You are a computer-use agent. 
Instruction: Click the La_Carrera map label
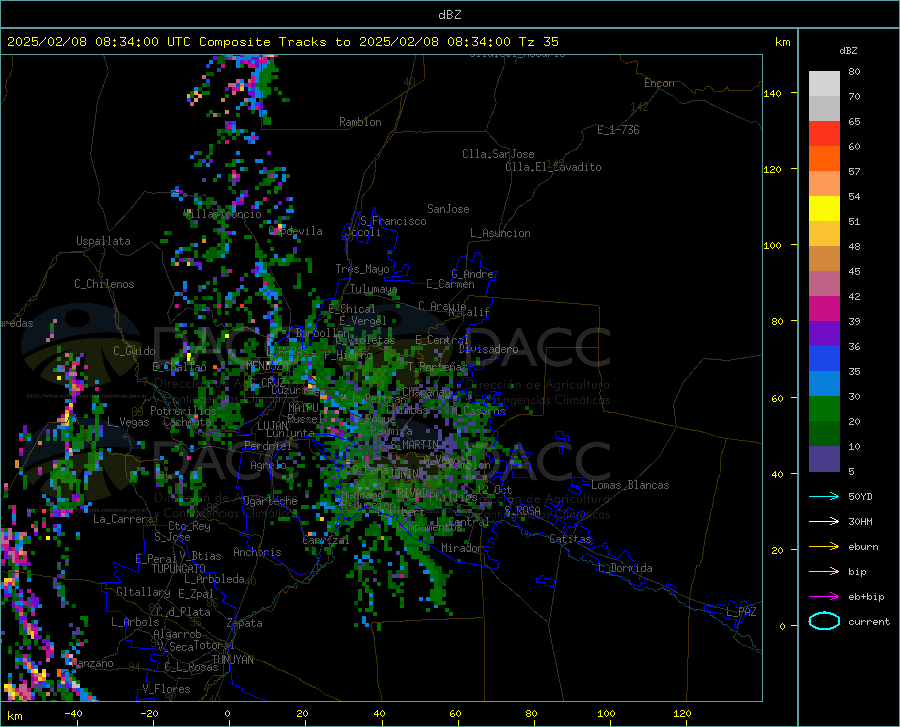click(123, 519)
